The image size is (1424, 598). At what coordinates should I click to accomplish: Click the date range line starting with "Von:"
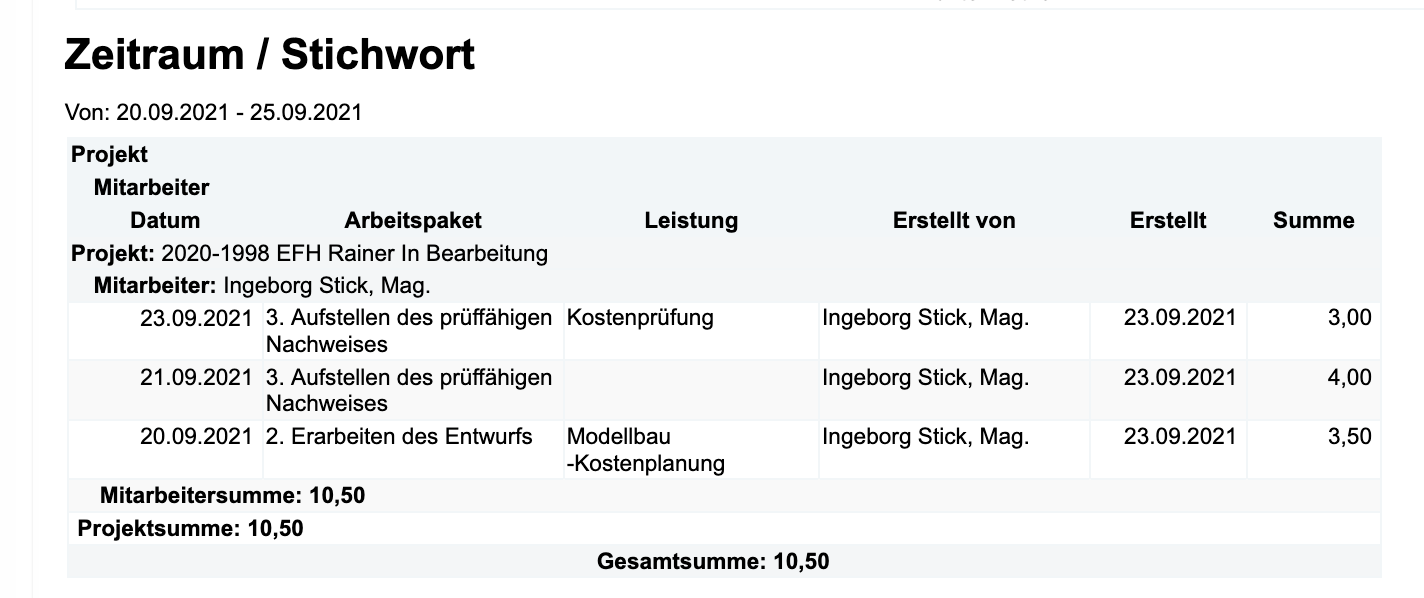tap(213, 112)
